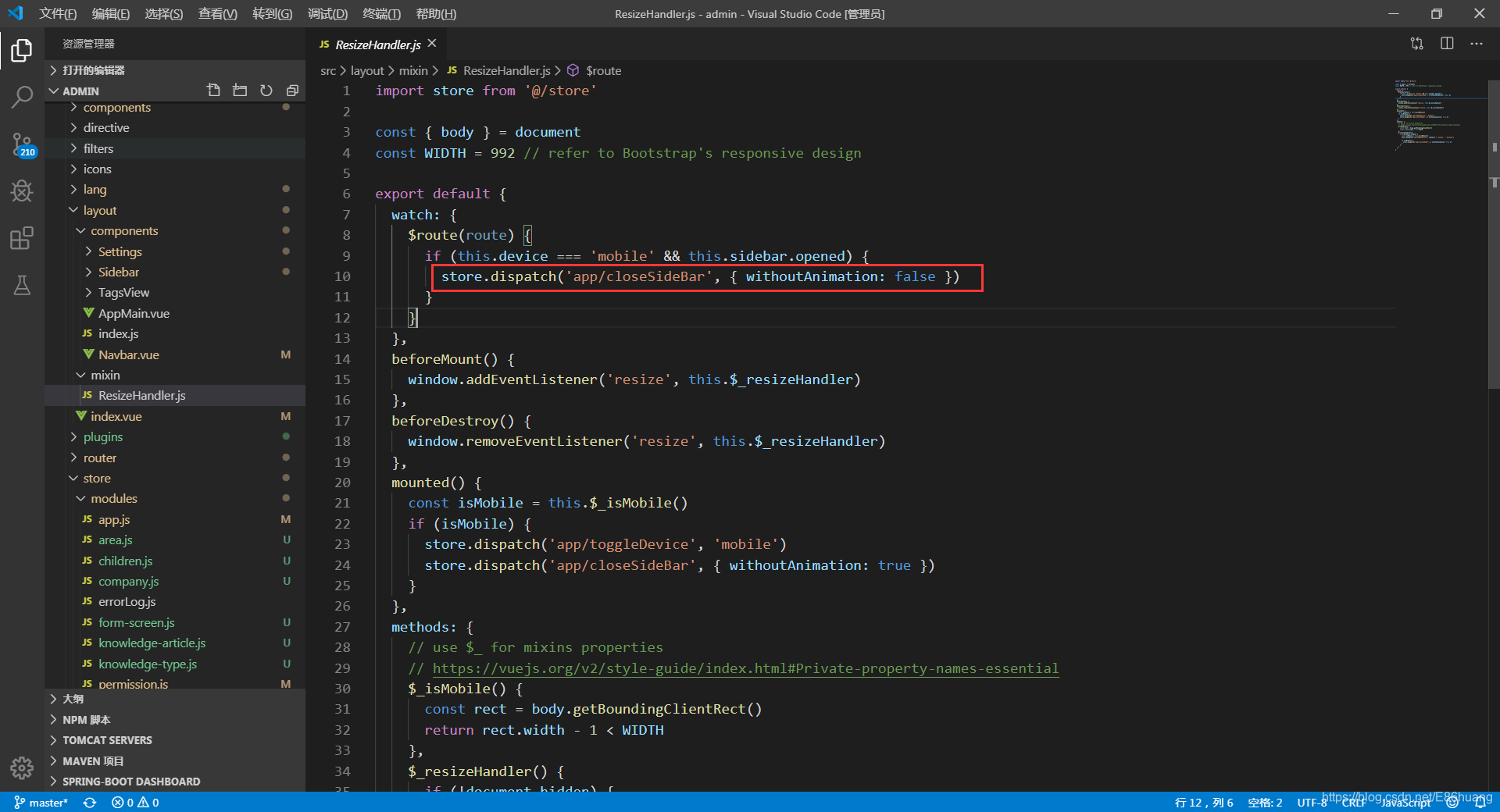Click the layout breadcrumb segment
Viewport: 1500px width, 812px height.
tap(367, 70)
